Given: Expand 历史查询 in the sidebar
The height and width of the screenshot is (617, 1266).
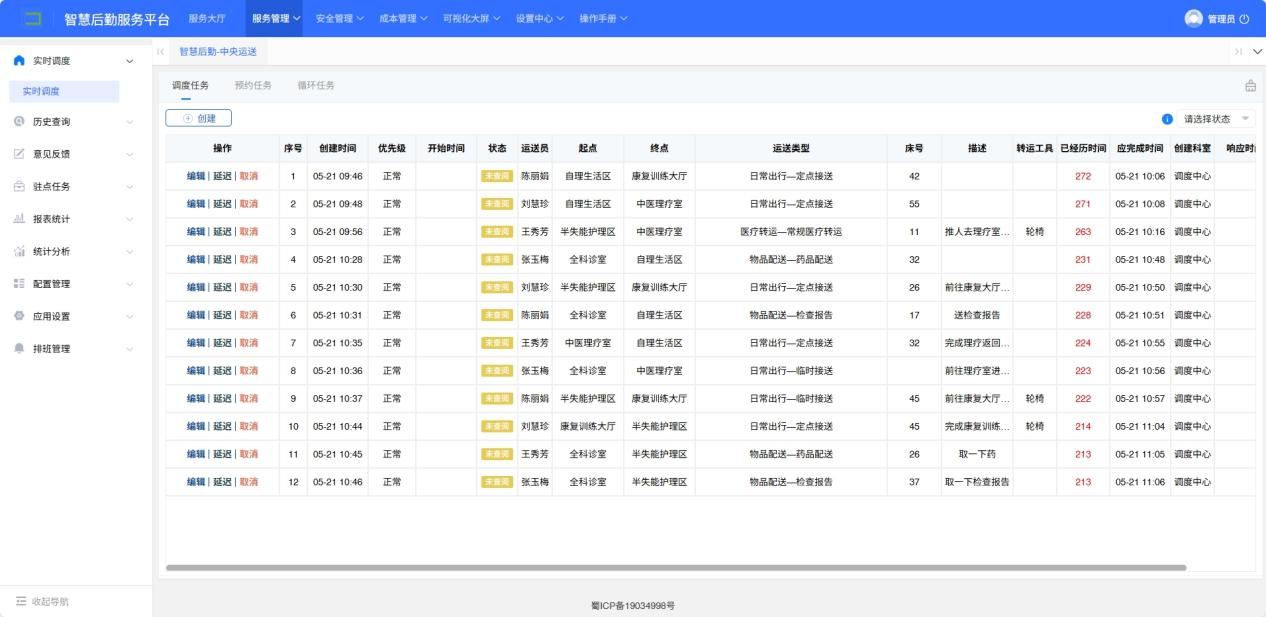Looking at the screenshot, I should pyautogui.click(x=130, y=122).
